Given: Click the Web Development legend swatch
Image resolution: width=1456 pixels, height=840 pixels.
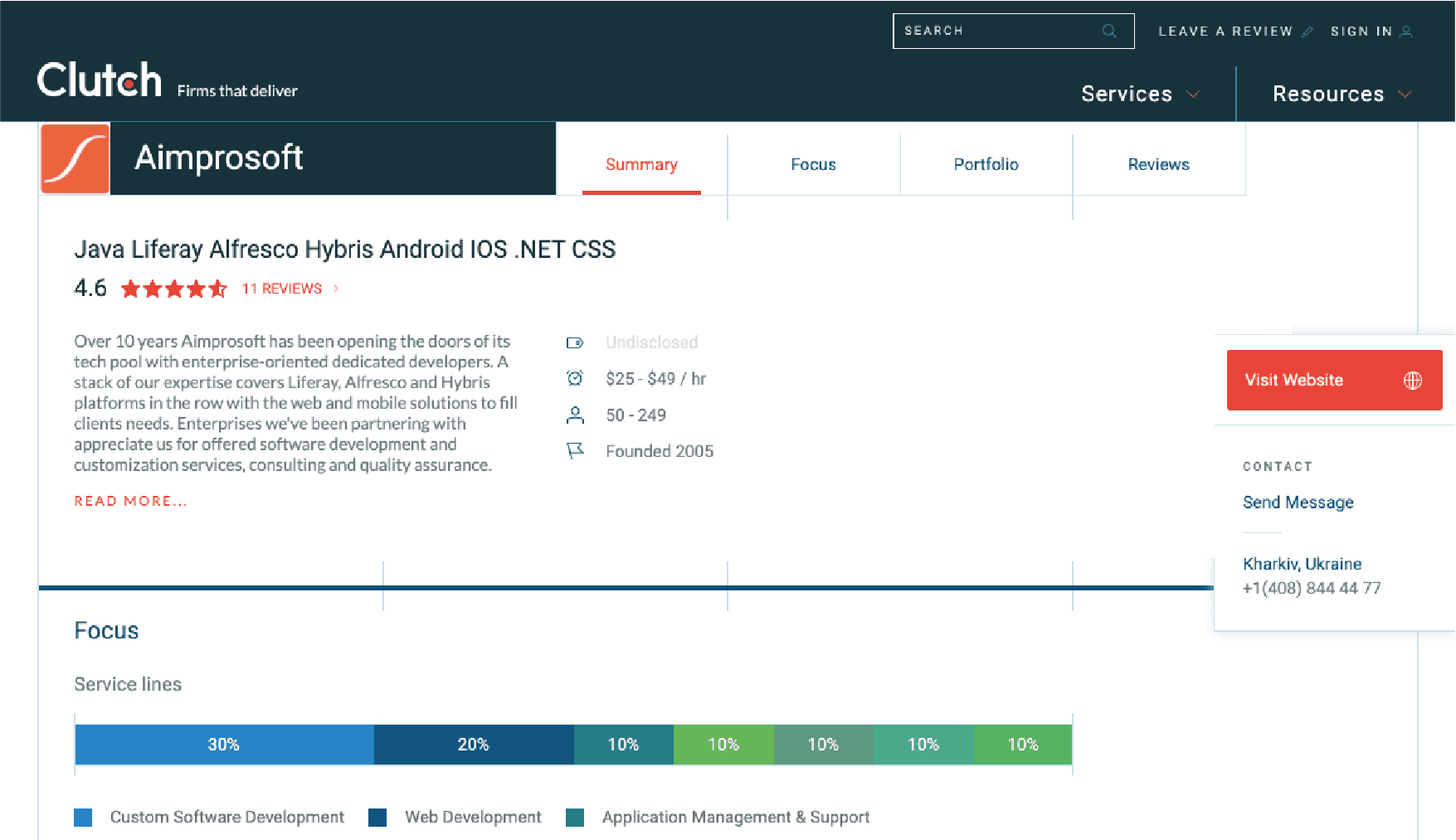Looking at the screenshot, I should coord(377,818).
